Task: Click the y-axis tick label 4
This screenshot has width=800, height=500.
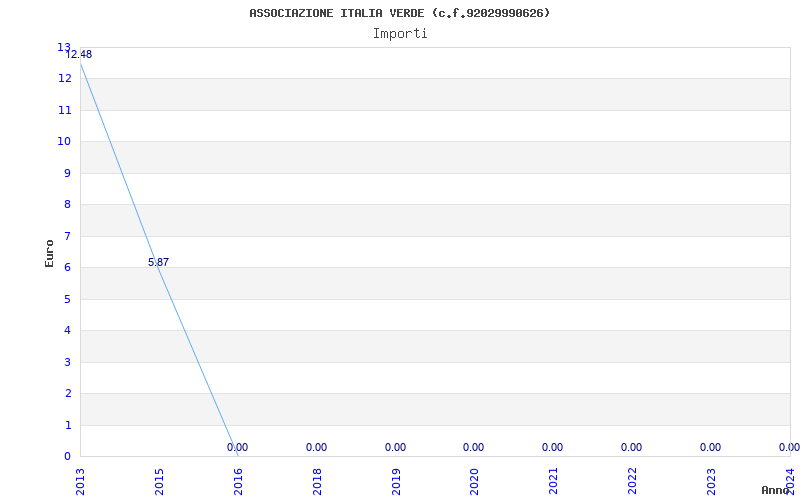Action: click(x=67, y=331)
